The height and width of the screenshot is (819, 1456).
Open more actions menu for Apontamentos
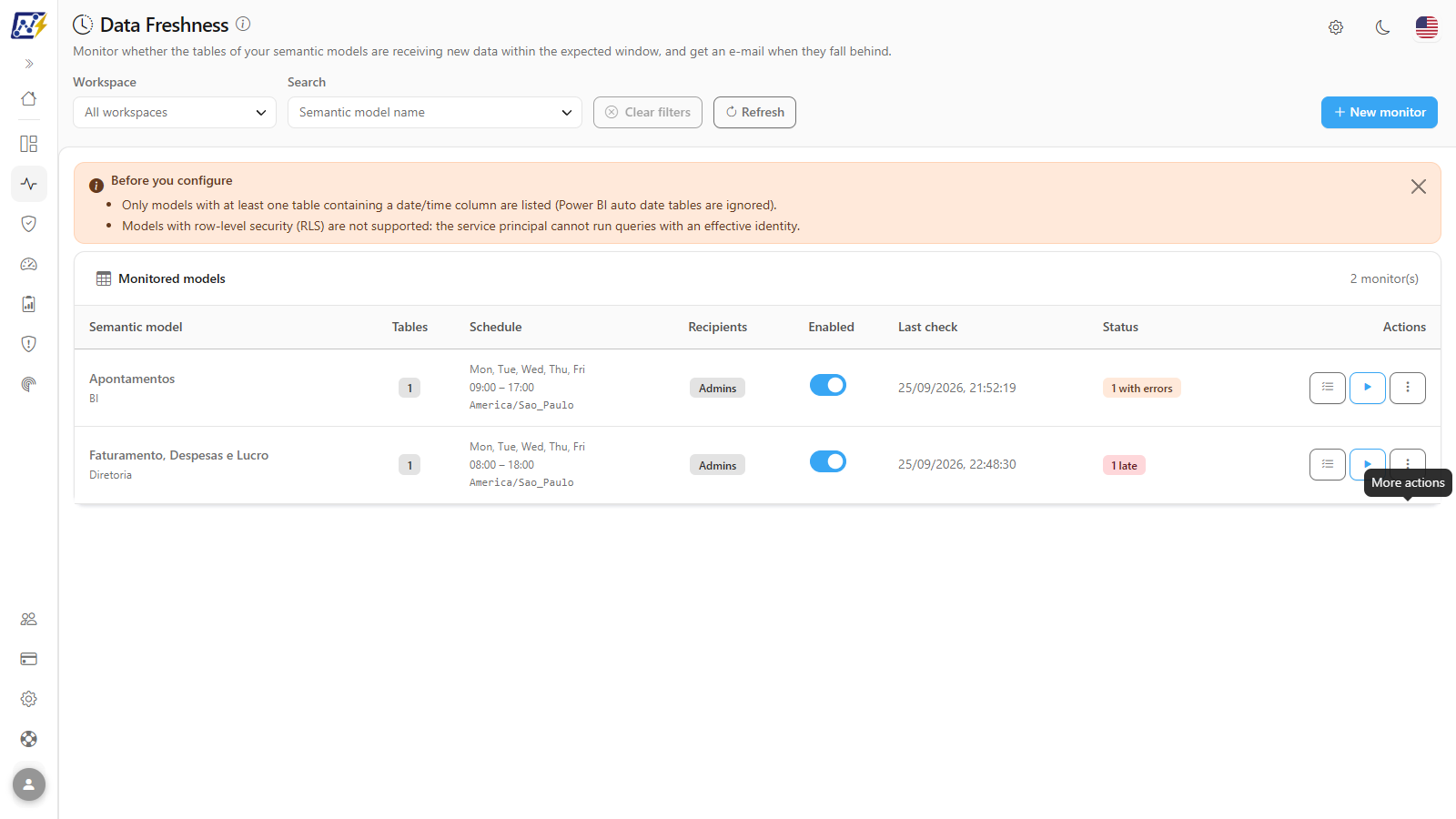click(1408, 388)
